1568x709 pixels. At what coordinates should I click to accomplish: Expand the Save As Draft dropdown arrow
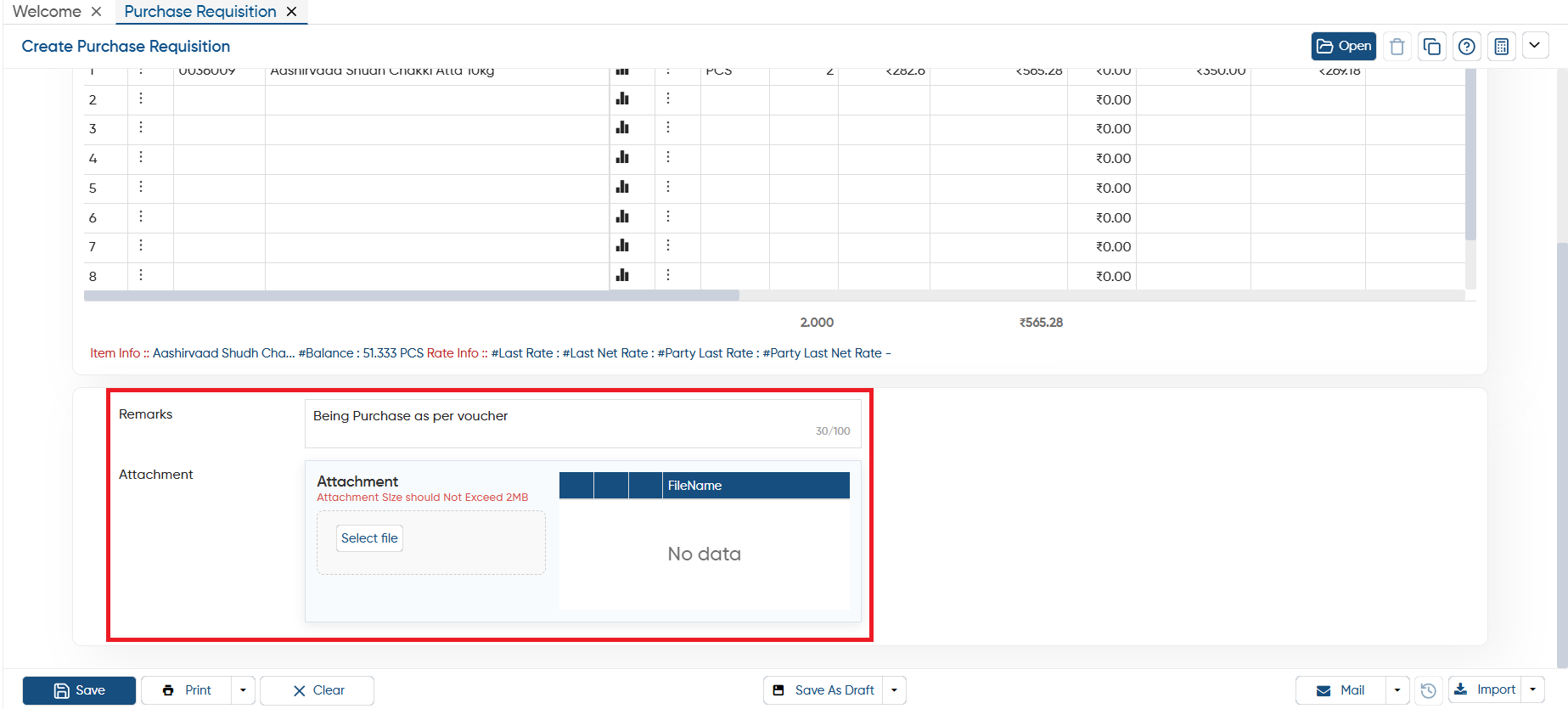[x=894, y=690]
